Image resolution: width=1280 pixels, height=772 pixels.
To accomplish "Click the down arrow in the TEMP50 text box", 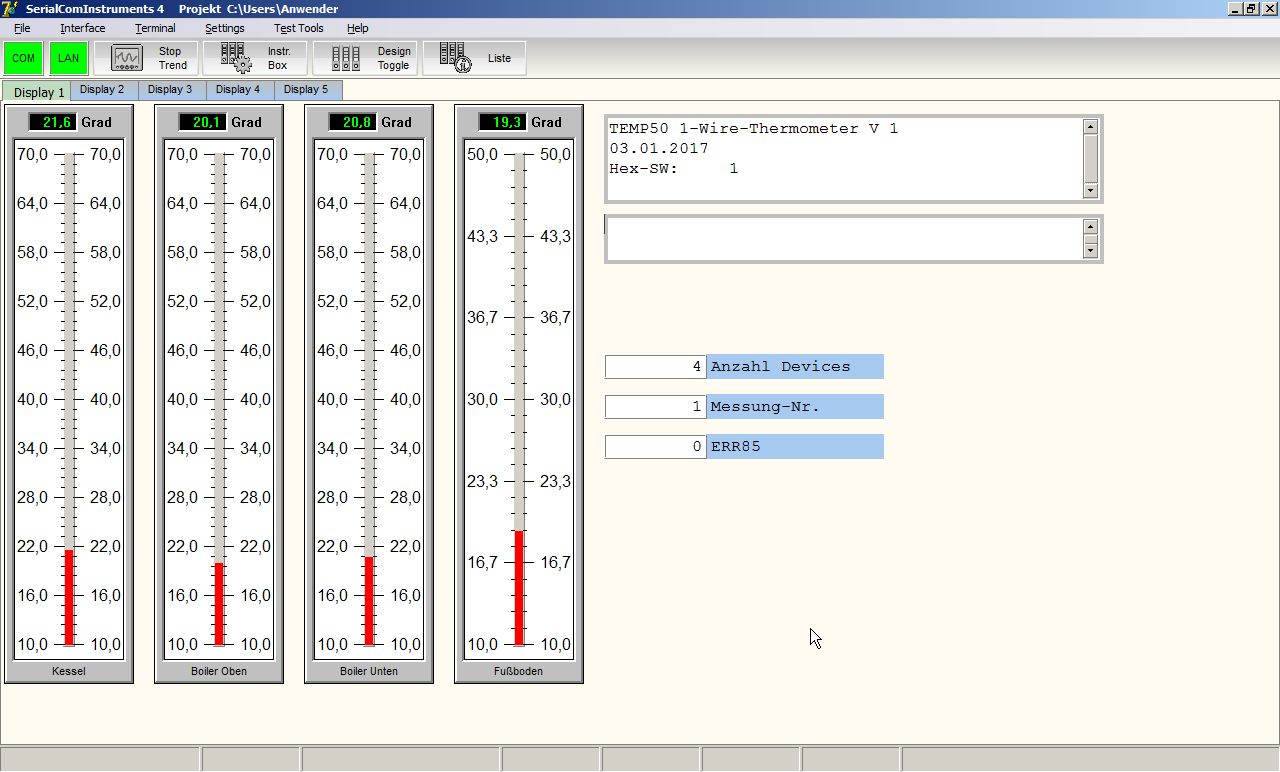I will pyautogui.click(x=1091, y=191).
